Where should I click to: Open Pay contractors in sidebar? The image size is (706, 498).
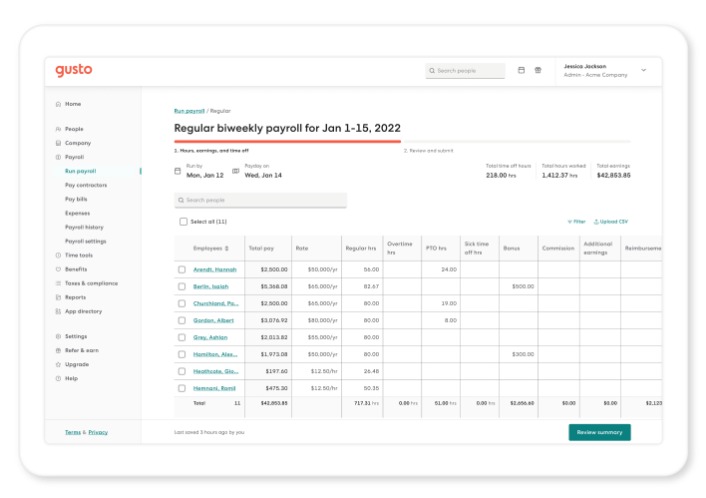pyautogui.click(x=86, y=185)
